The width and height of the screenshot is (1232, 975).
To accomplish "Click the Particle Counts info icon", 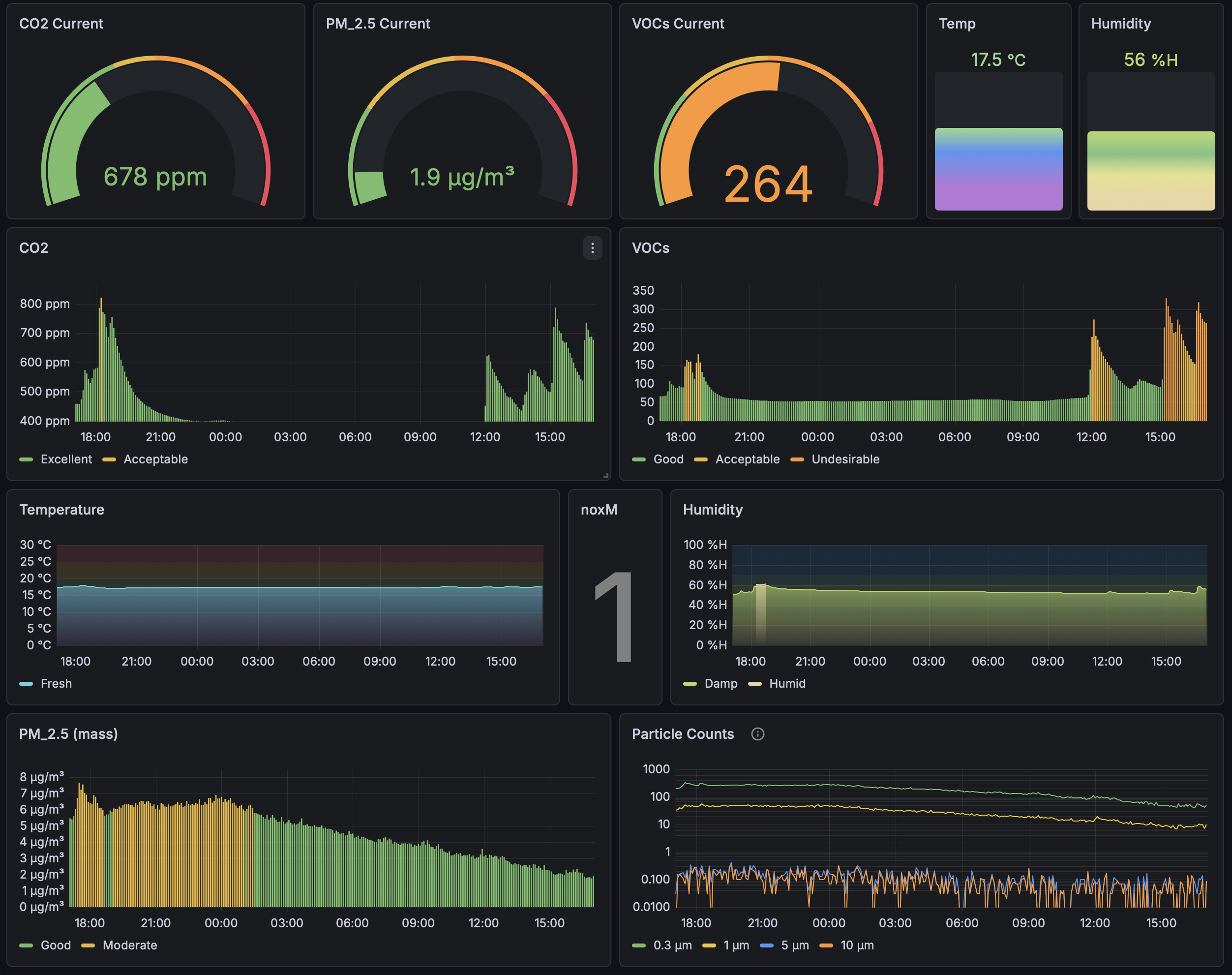I will click(757, 734).
